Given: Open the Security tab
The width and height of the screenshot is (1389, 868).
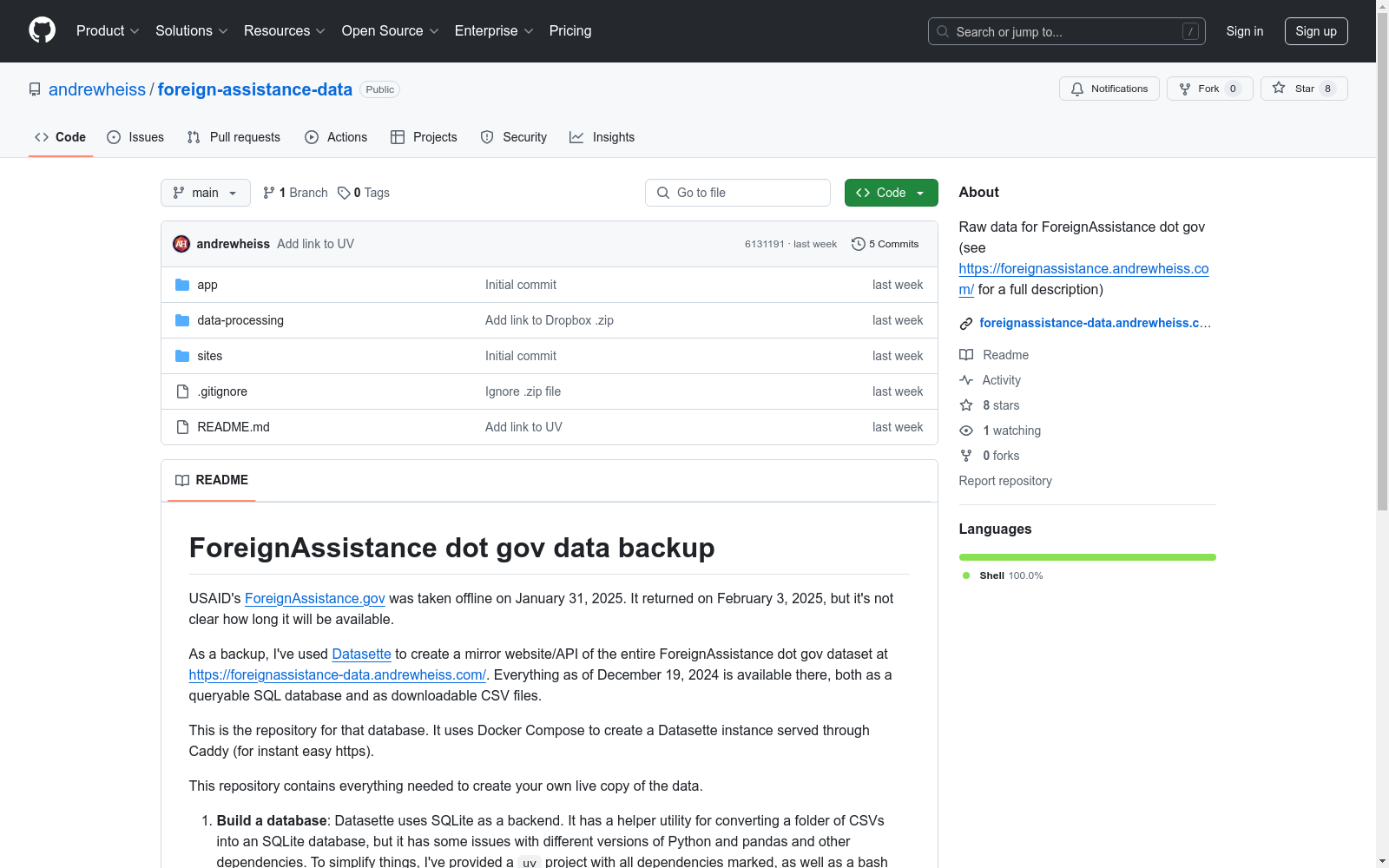Looking at the screenshot, I should click(x=514, y=137).
